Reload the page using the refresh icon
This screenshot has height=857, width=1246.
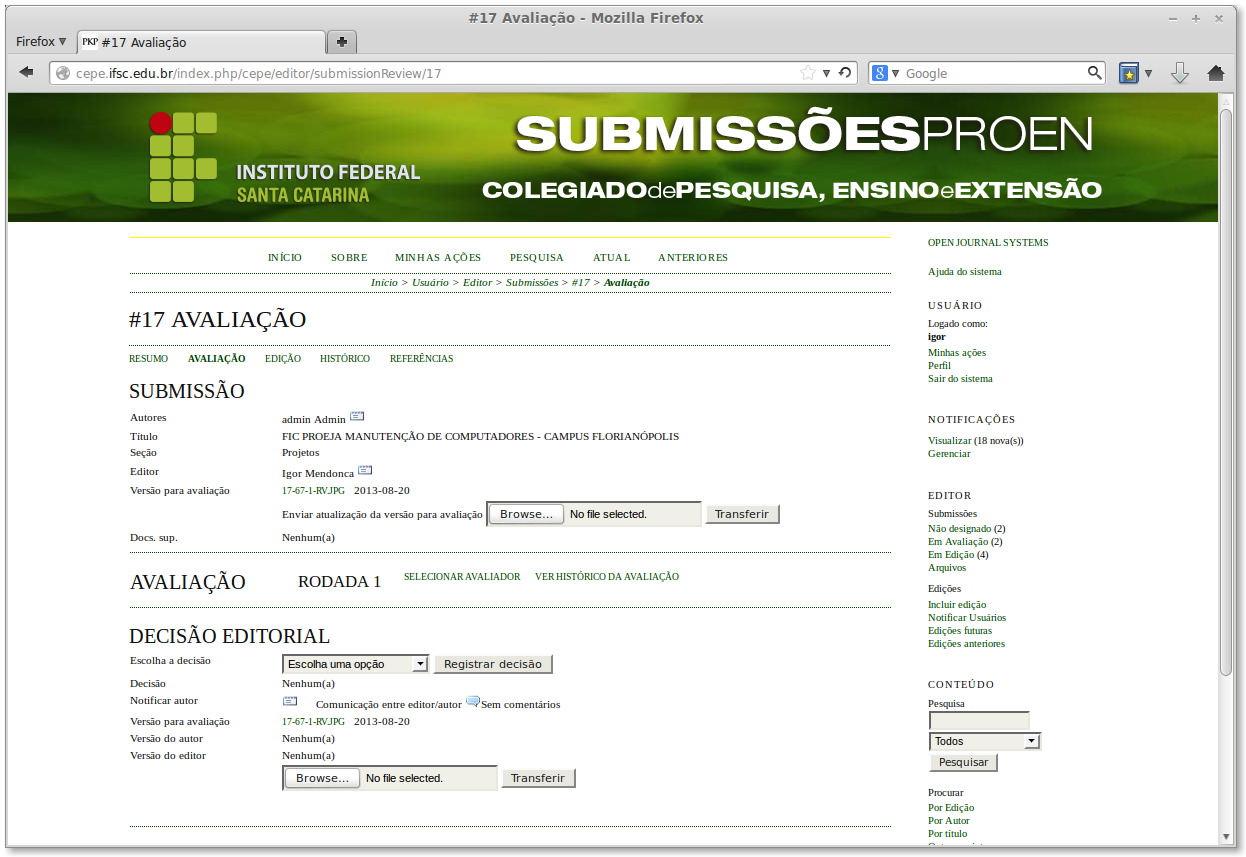845,73
